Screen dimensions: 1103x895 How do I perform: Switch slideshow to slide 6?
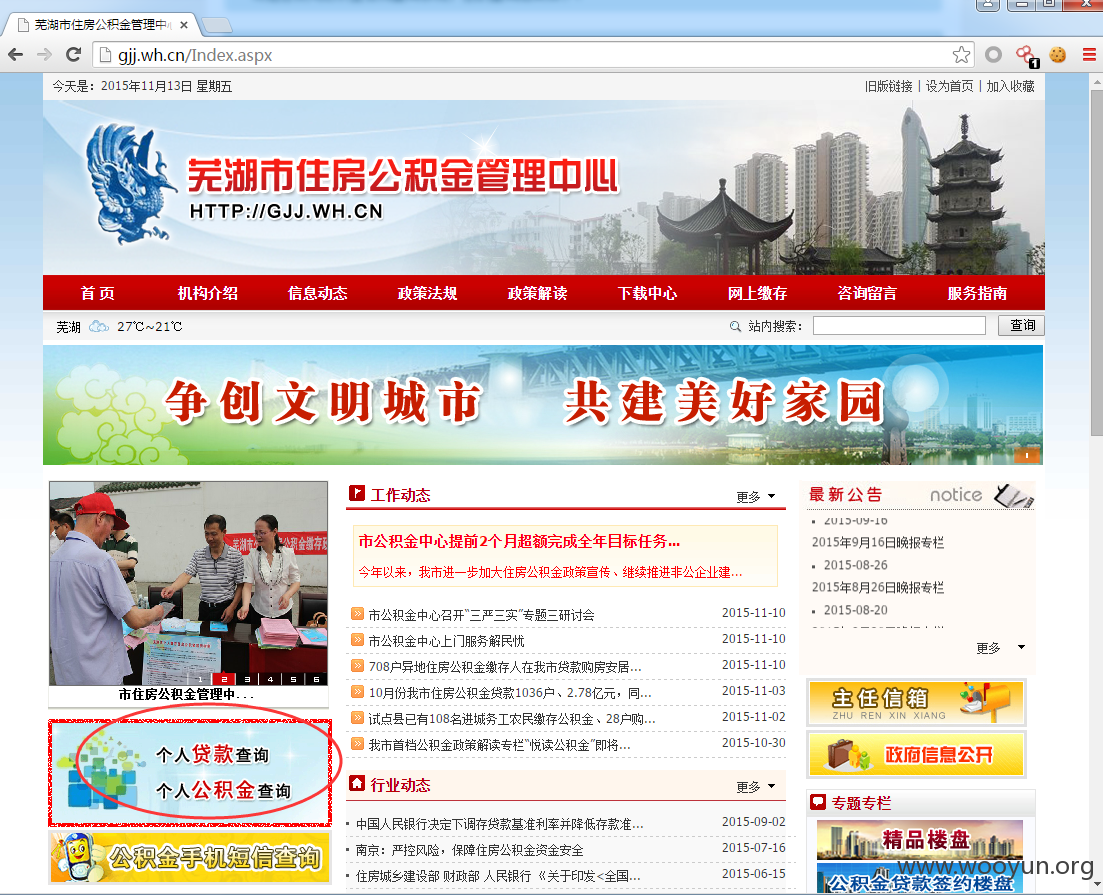(x=317, y=679)
